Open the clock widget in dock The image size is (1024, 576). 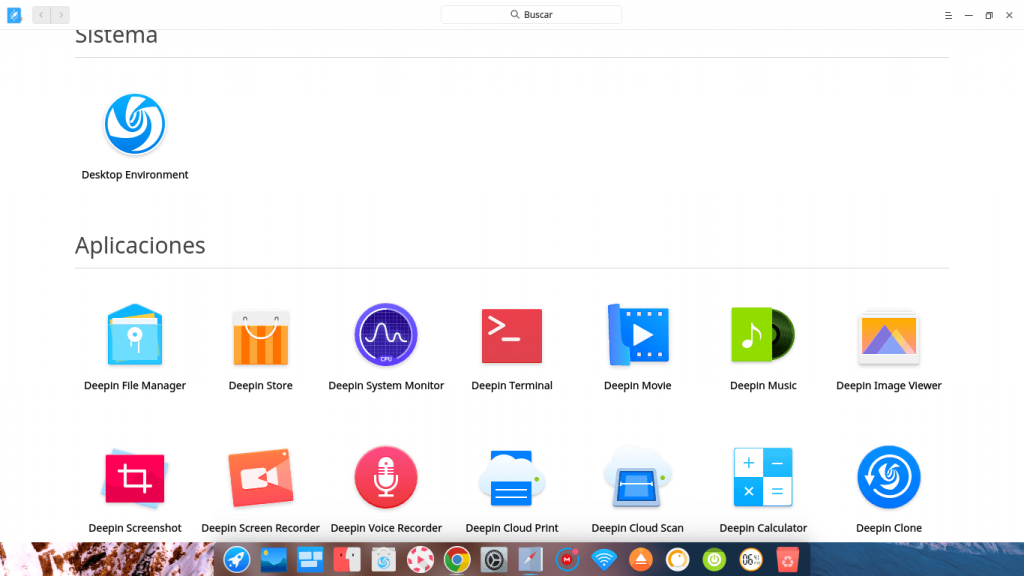(751, 560)
